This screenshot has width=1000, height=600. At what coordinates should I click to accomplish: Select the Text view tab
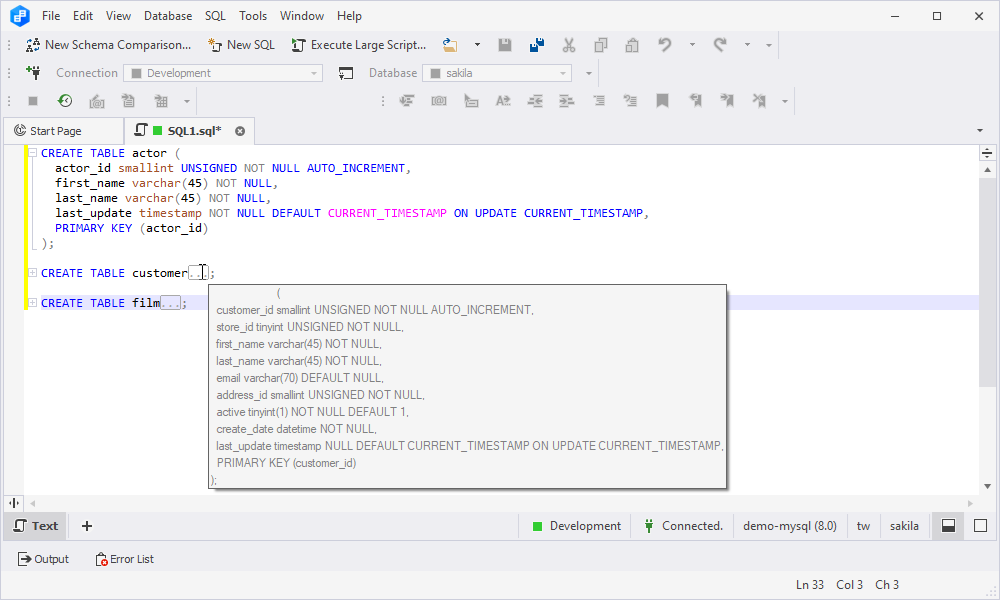[x=36, y=526]
